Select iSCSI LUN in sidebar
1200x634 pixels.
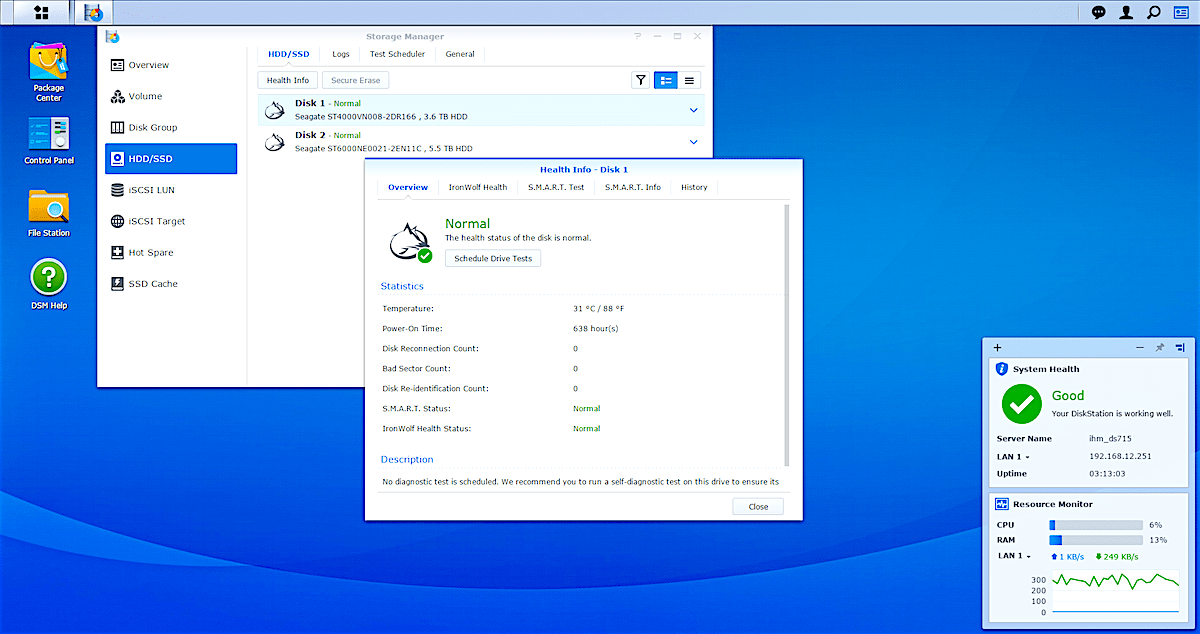pyautogui.click(x=171, y=190)
